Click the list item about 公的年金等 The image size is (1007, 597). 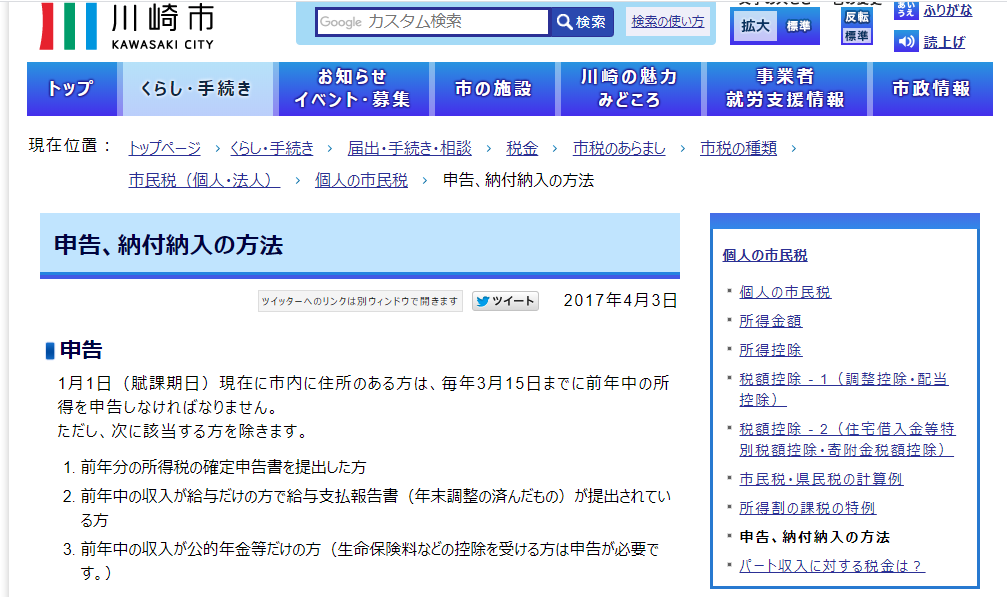[369, 560]
